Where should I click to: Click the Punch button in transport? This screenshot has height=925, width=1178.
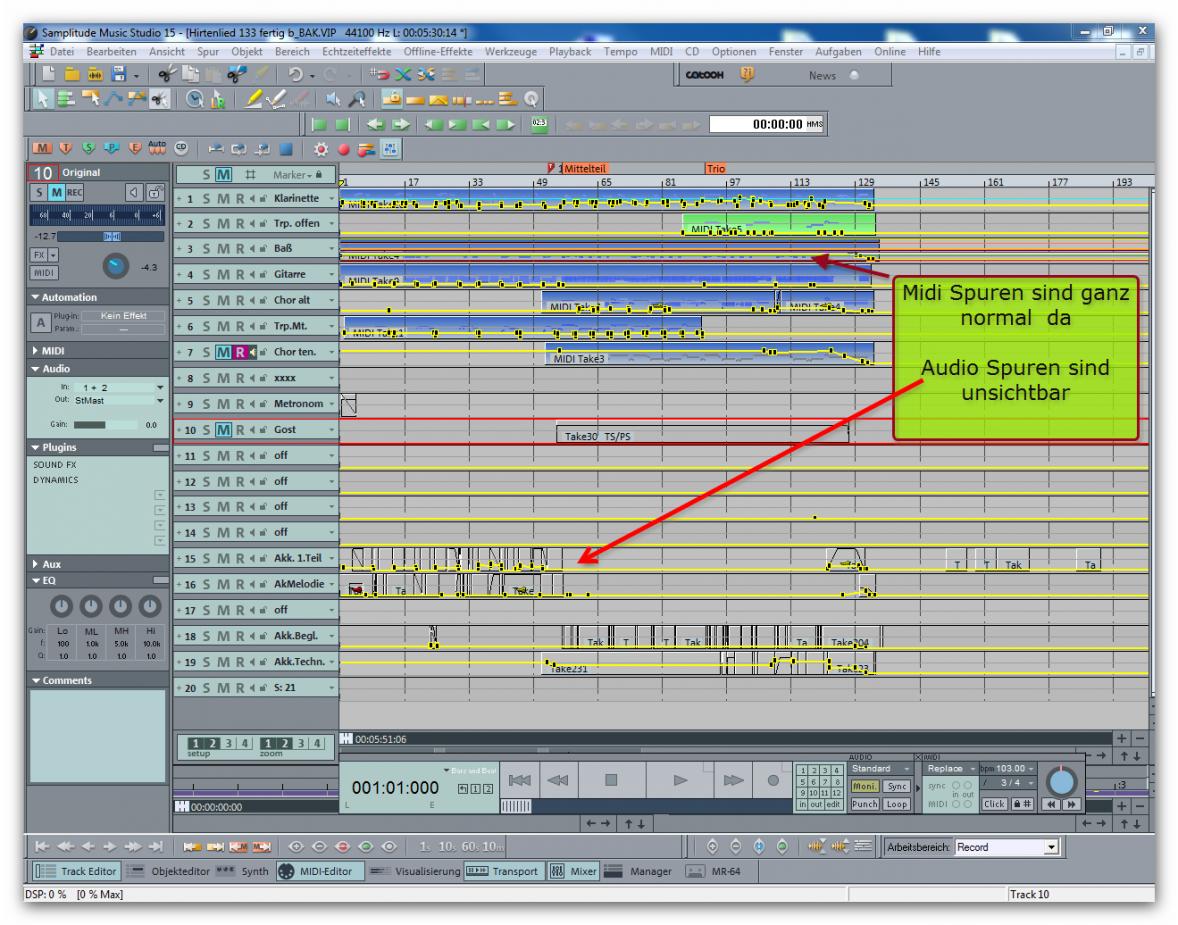coord(864,804)
